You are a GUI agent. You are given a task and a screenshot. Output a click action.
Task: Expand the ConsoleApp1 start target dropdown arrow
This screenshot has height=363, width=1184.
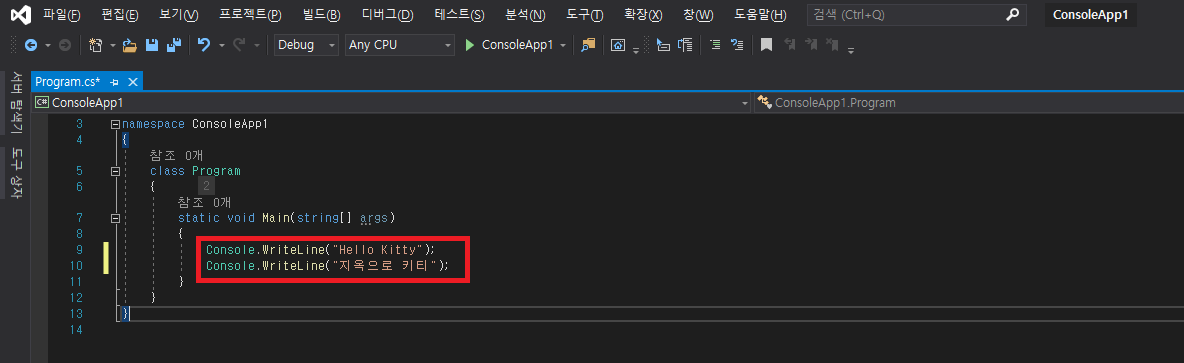pyautogui.click(x=563, y=45)
